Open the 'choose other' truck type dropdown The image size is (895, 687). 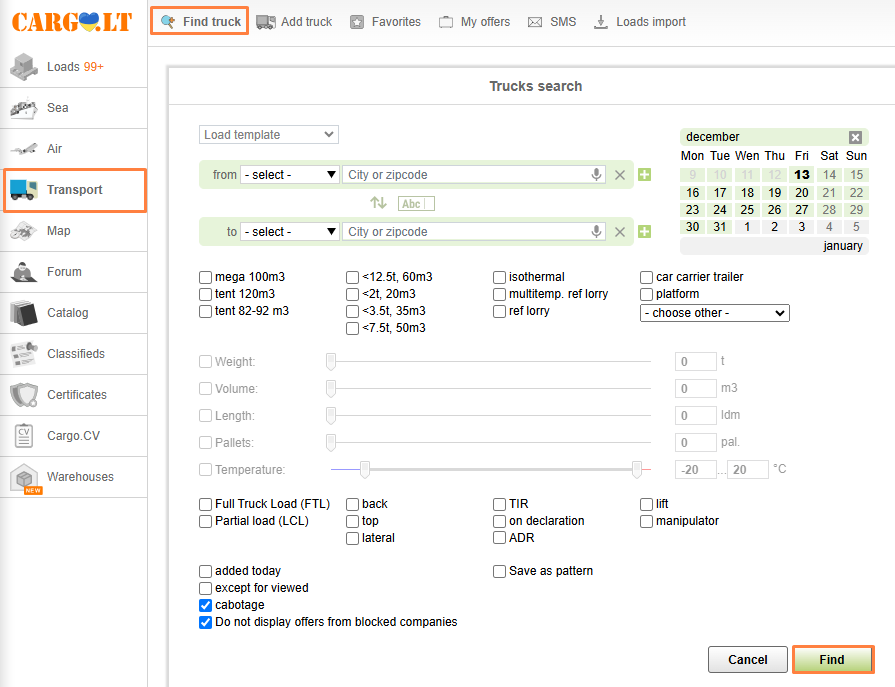714,313
